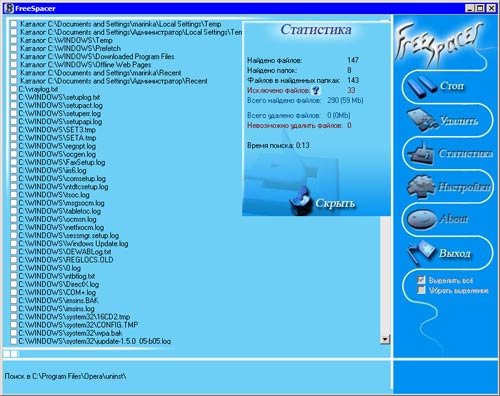The width and height of the screenshot is (500, 396).
Task: Check the Offline Web Pages row
Action: 14,65
